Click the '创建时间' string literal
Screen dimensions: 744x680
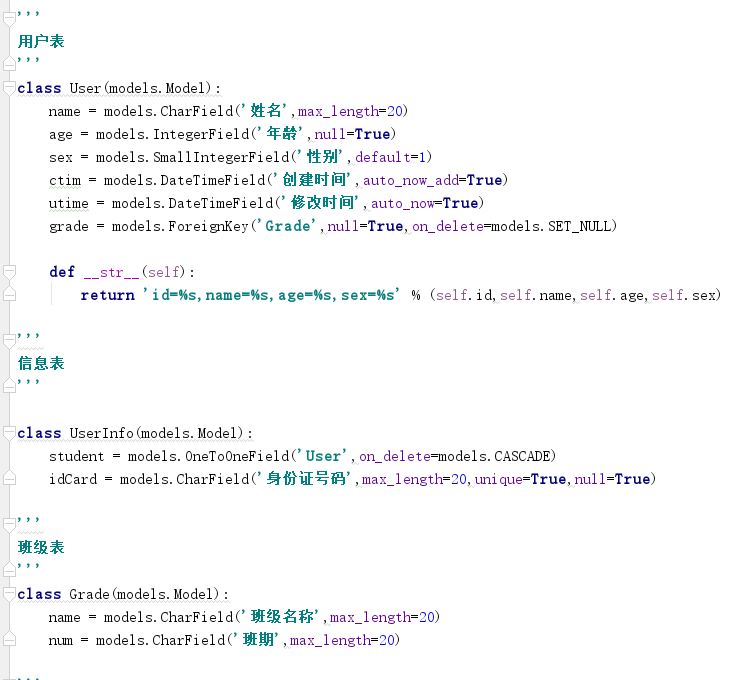pyautogui.click(x=314, y=179)
